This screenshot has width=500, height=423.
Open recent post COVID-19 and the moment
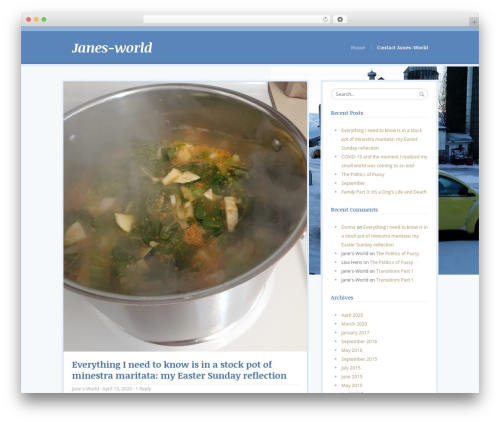point(384,161)
